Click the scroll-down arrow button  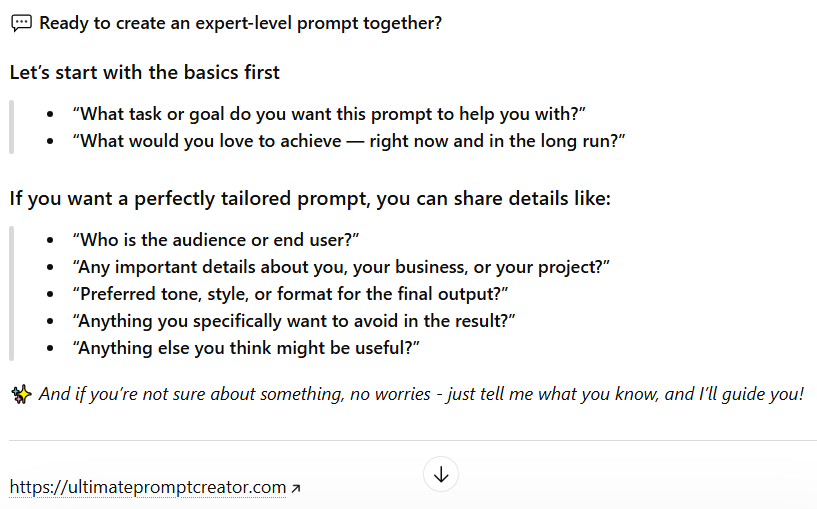coord(441,475)
